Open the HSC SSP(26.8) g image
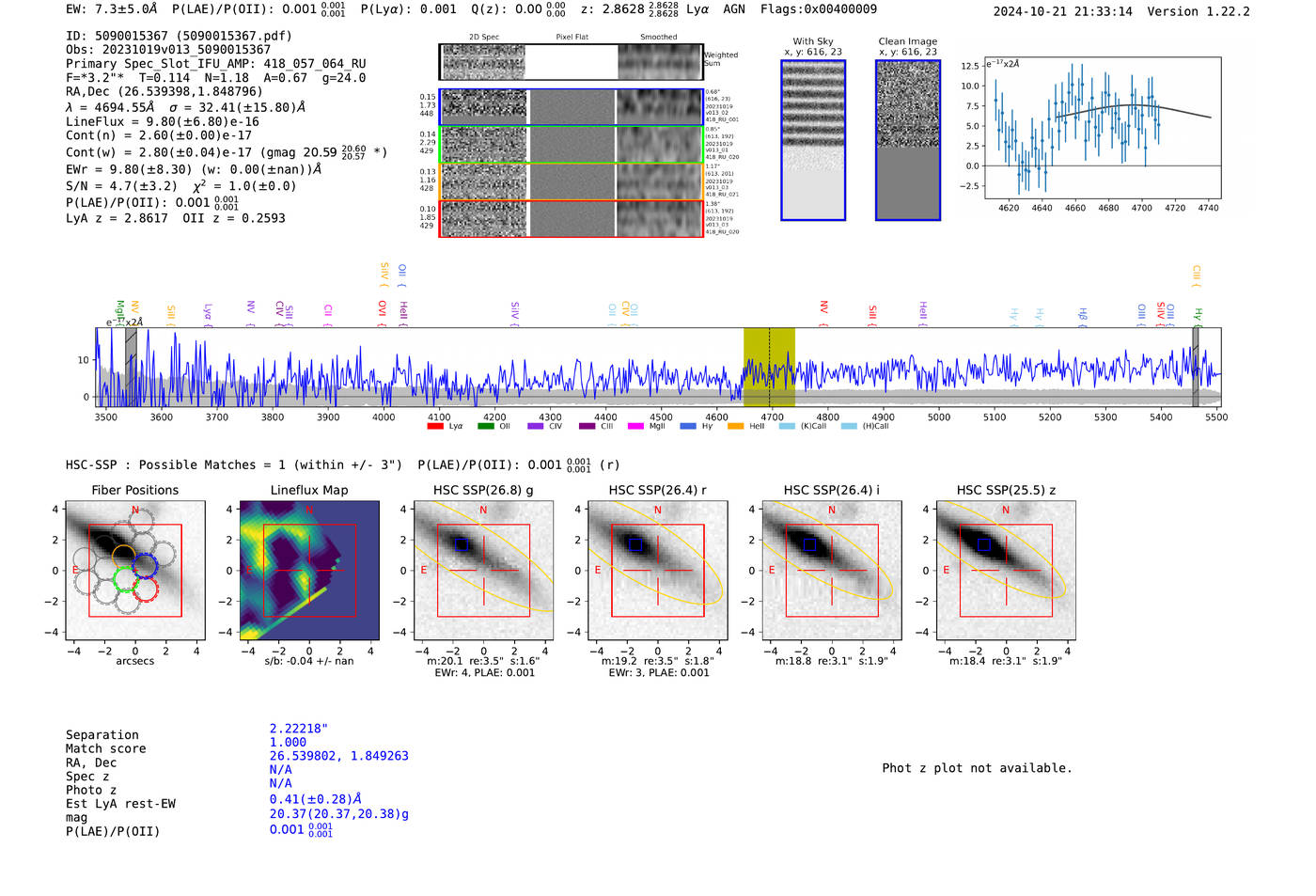Screen dimensions: 1316x896 483,570
